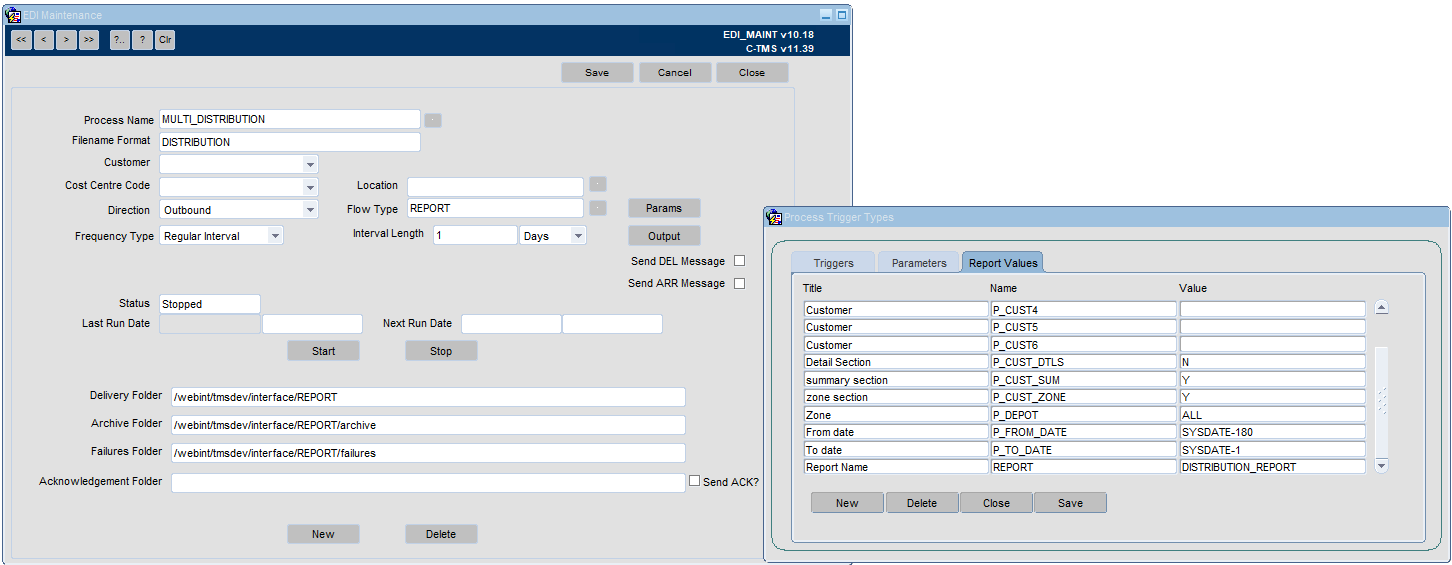The image size is (1452, 565).
Task: Click the Clr clear toolbar button
Action: 165,40
